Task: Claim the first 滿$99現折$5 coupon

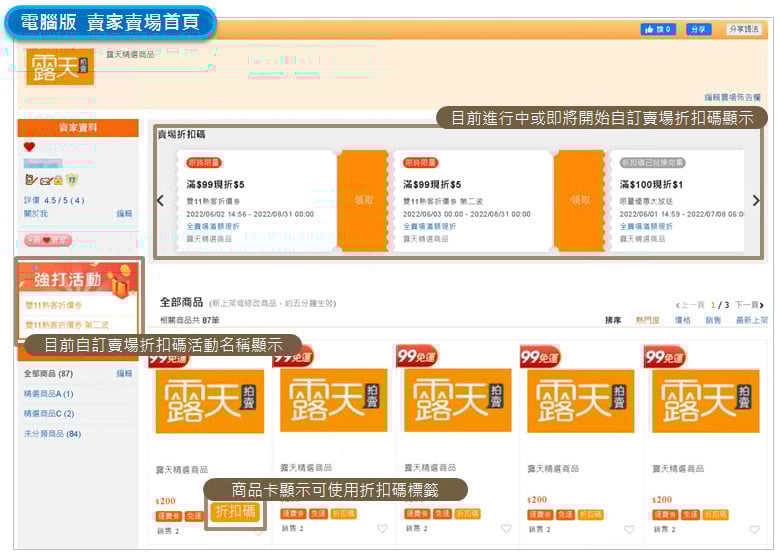Action: (363, 200)
